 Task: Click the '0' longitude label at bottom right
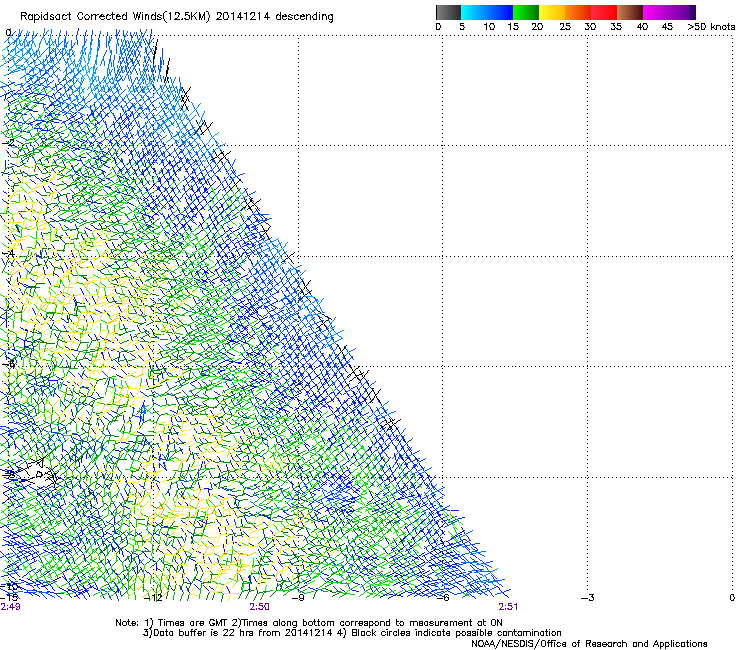pyautogui.click(x=732, y=598)
